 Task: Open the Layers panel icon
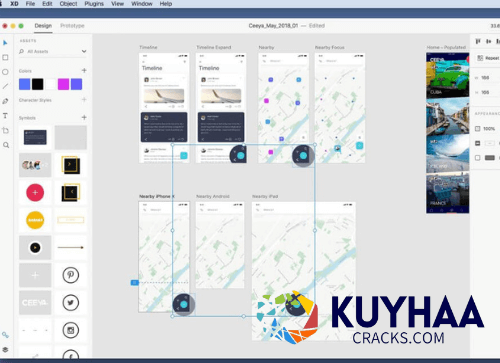(5, 349)
